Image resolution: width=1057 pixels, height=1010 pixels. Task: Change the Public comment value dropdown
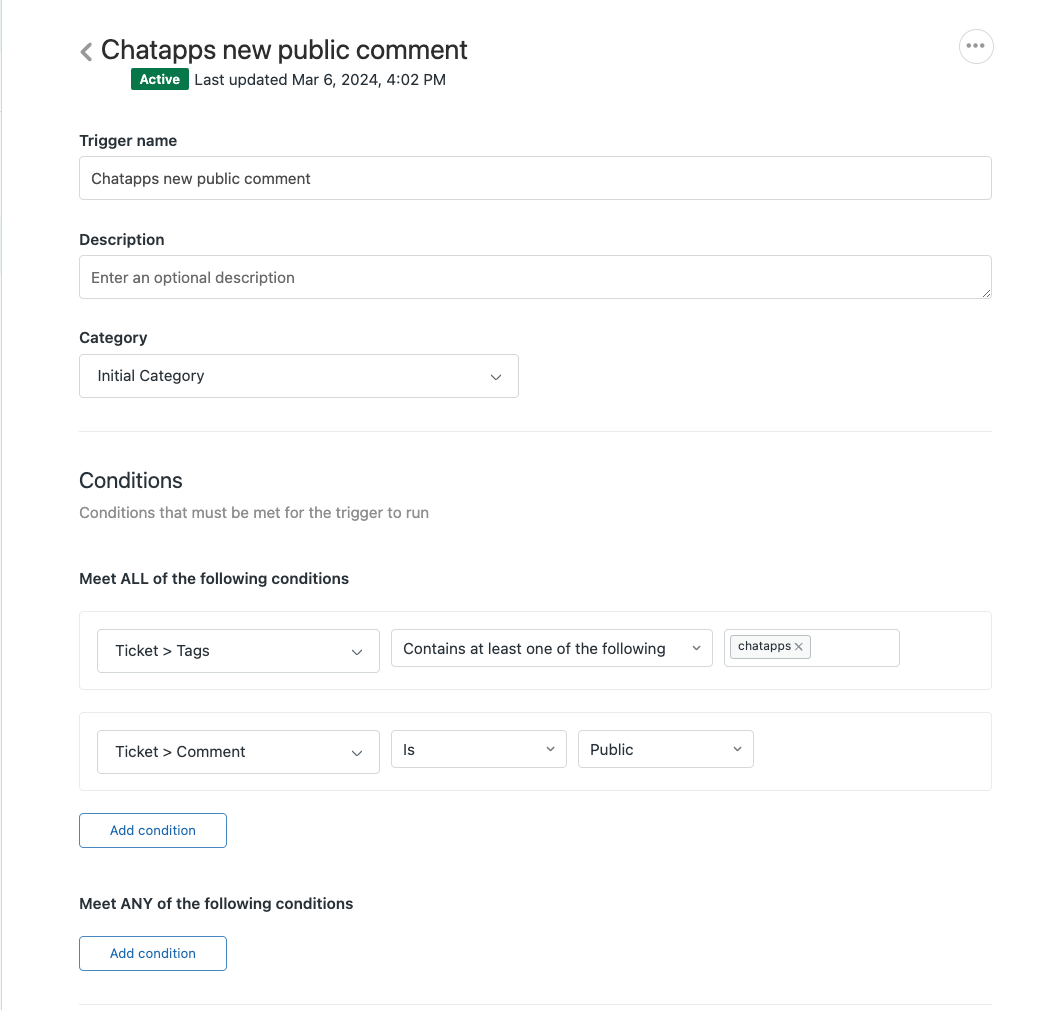pyautogui.click(x=665, y=750)
